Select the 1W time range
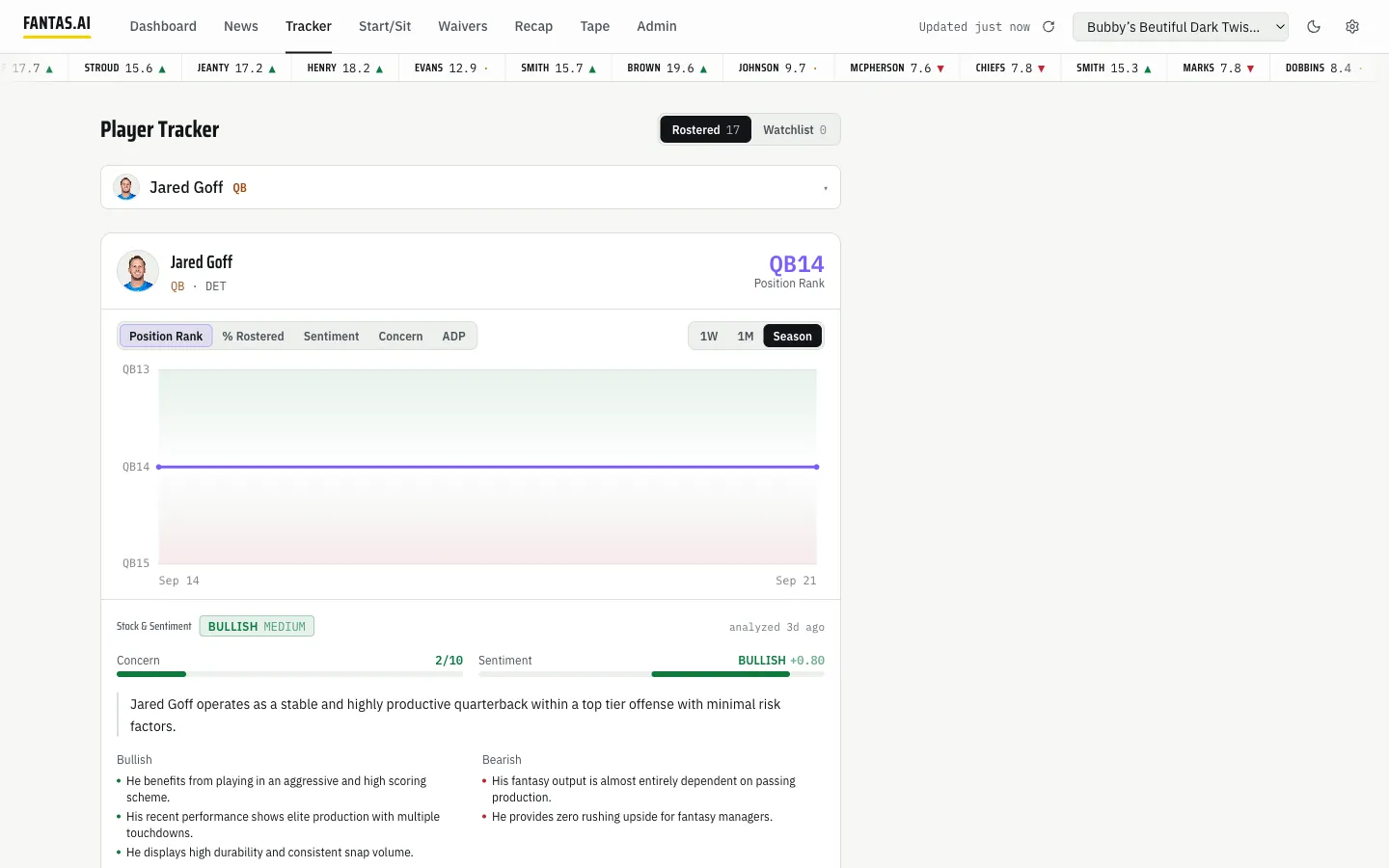 [709, 337]
